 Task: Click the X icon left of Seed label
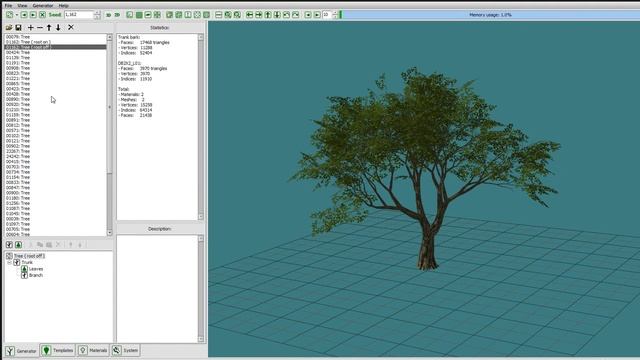pos(42,15)
